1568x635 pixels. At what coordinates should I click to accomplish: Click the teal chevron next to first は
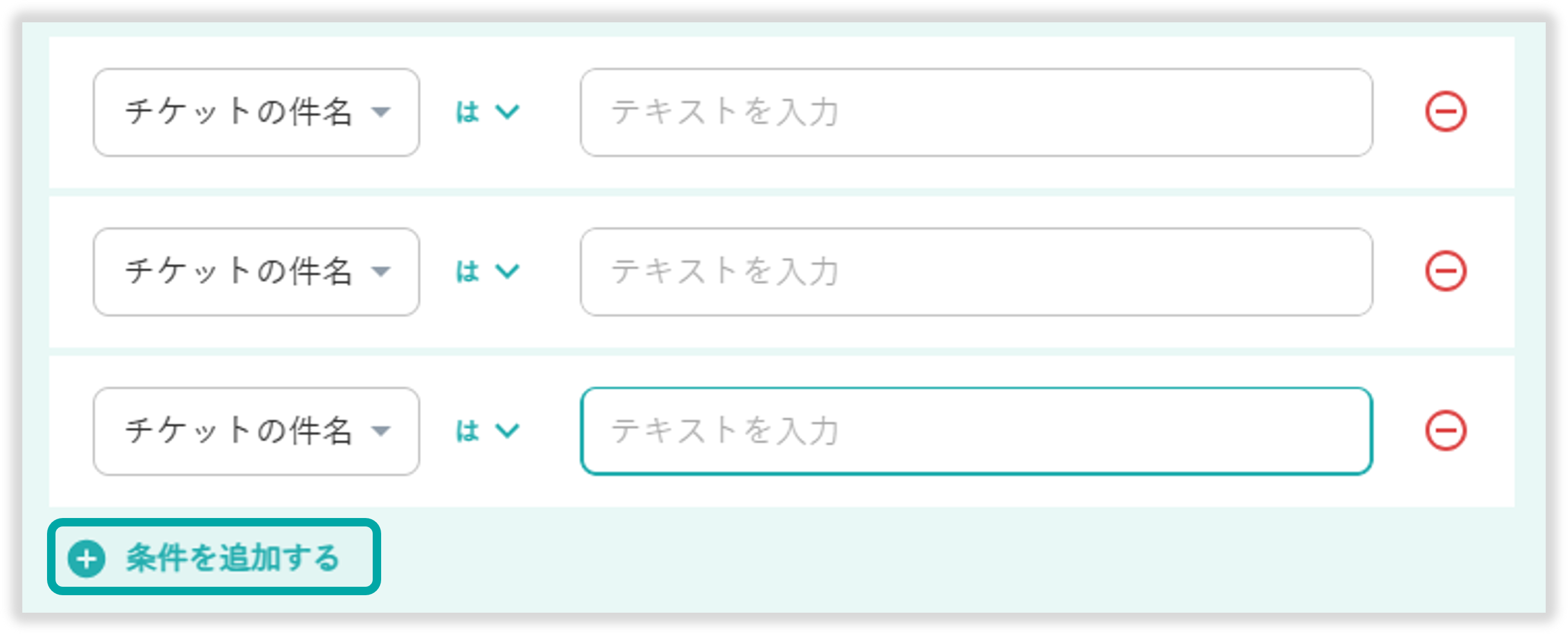pos(507,112)
